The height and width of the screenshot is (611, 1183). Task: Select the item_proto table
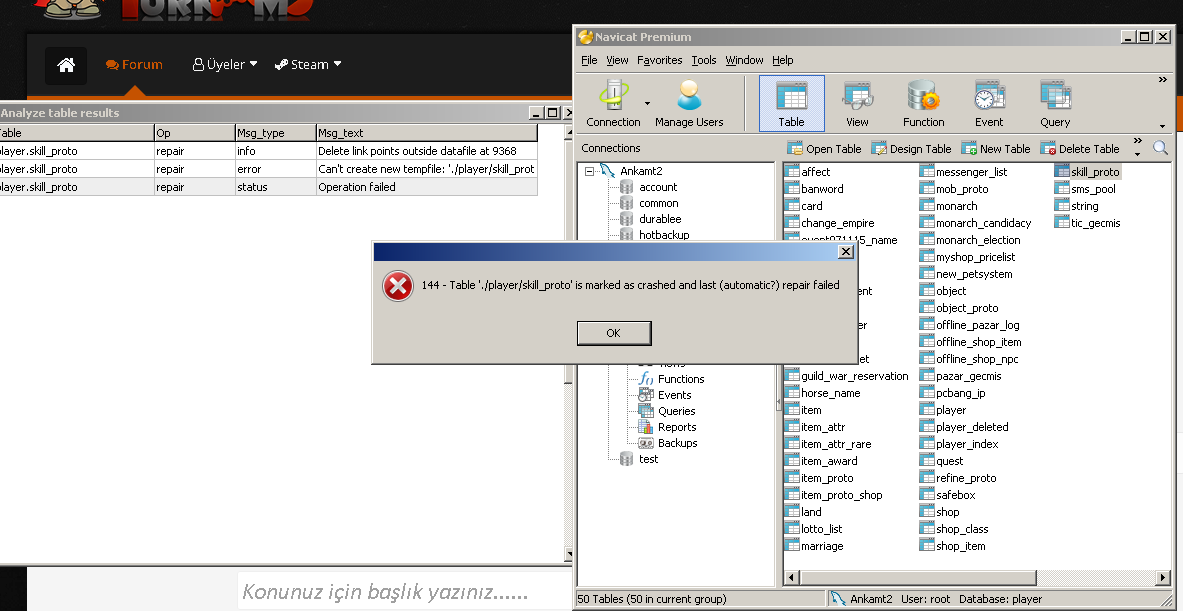coord(819,478)
